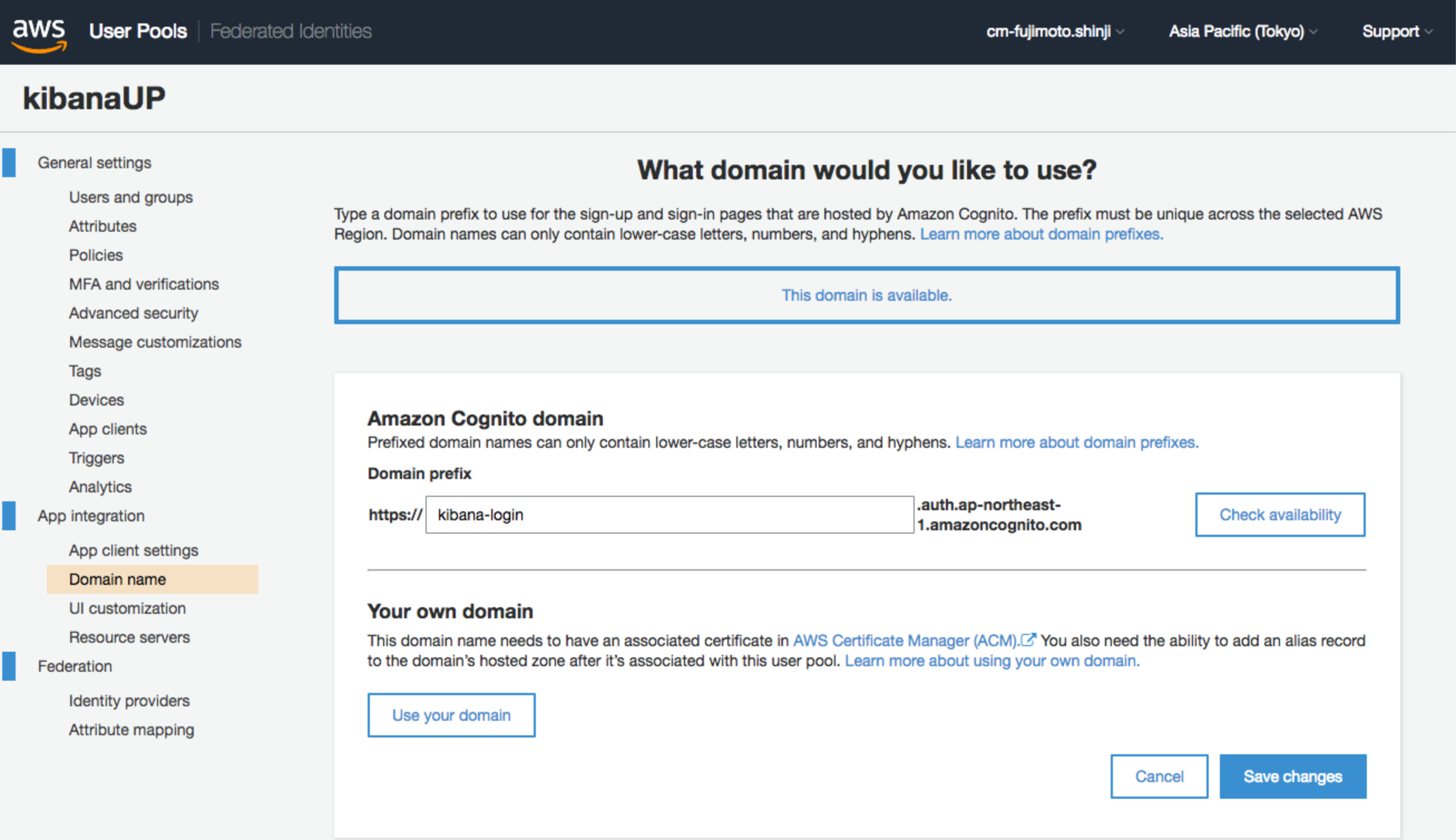Open UI customization page
1456x840 pixels.
[x=128, y=608]
